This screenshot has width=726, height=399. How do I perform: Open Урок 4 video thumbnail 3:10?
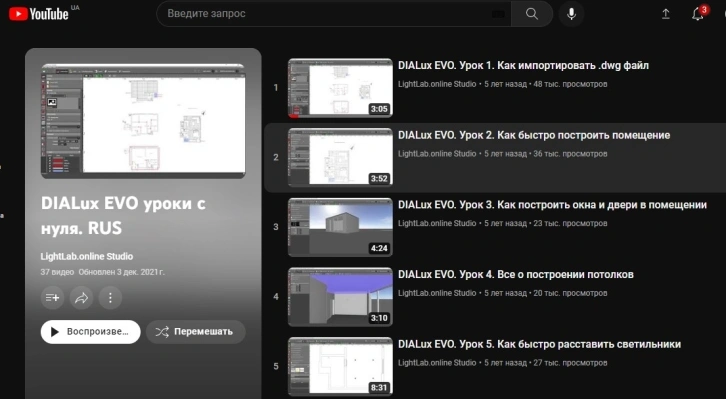(340, 297)
